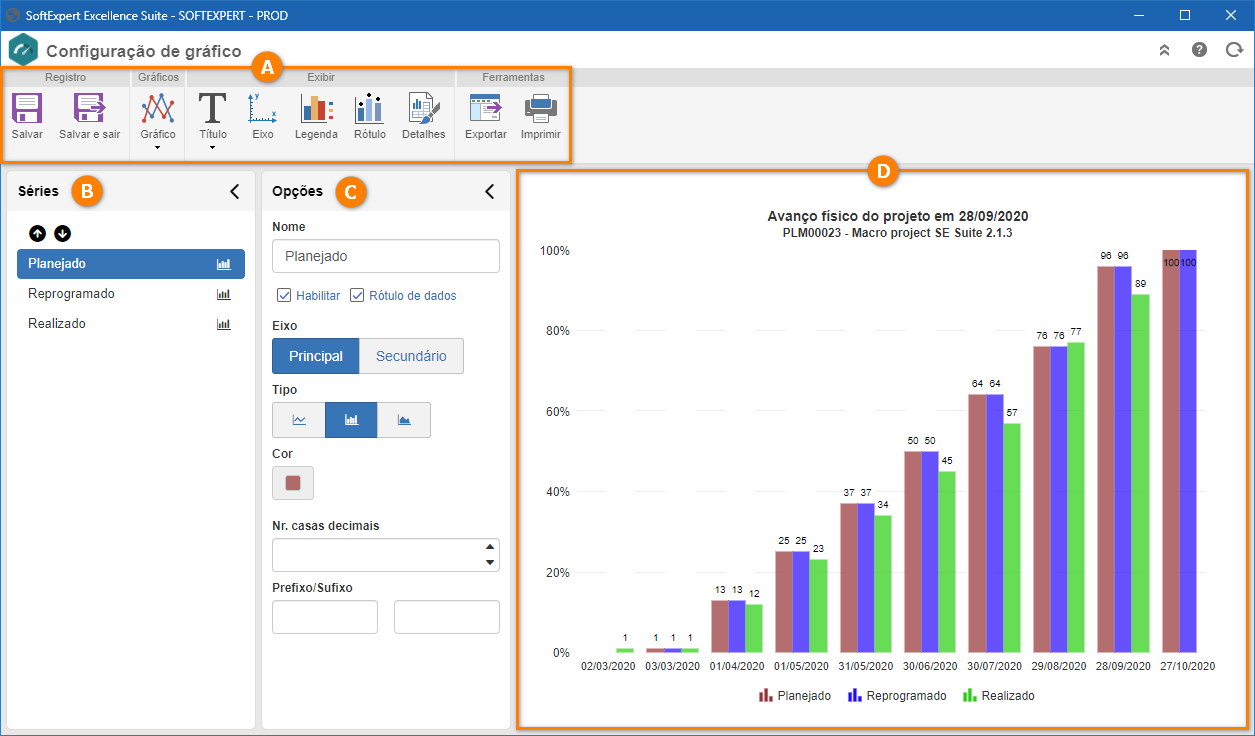Viewport: 1255px width, 736px height.
Task: Click the Sufixo input field on the right
Action: click(447, 617)
